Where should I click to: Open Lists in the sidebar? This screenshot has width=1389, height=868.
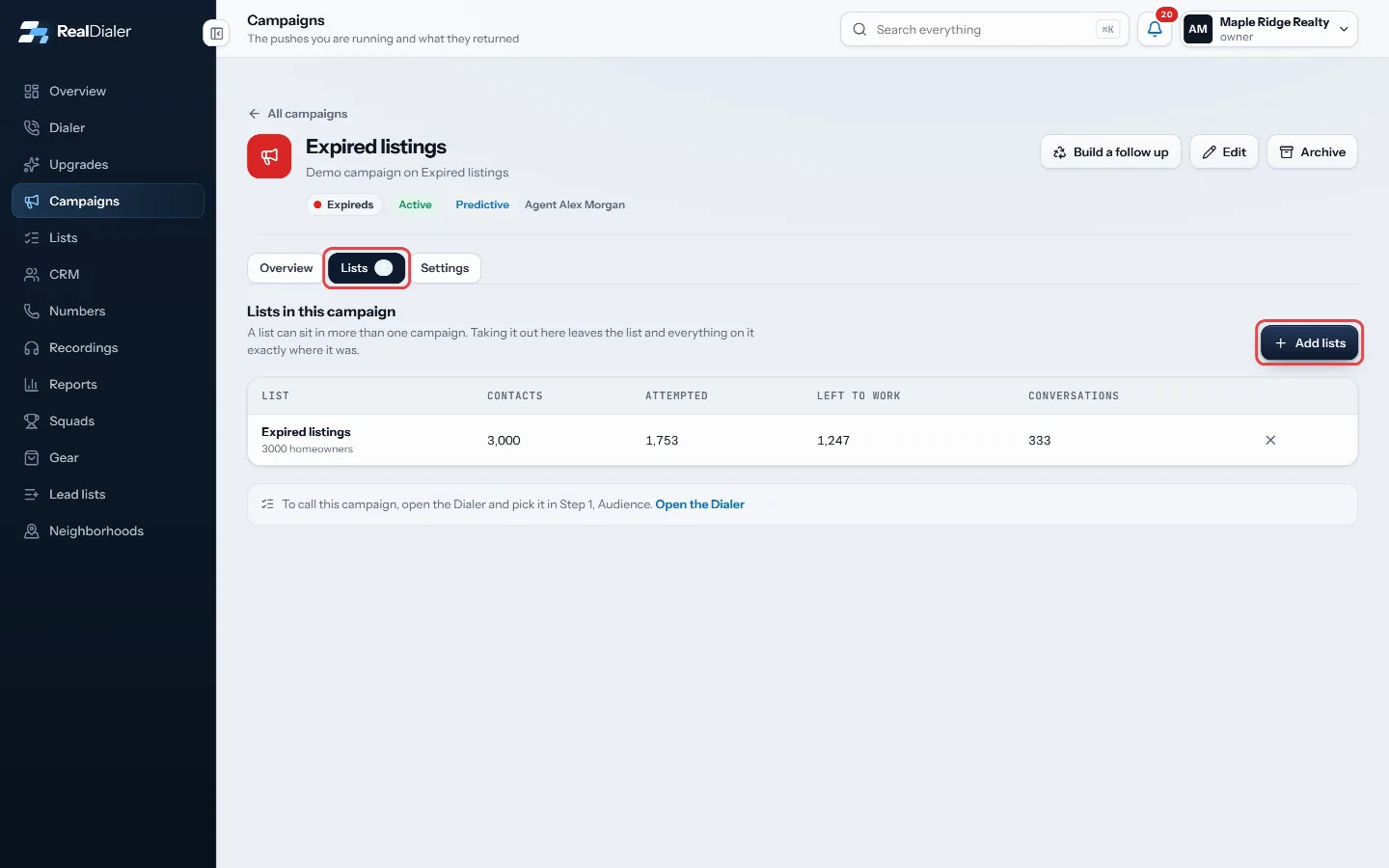[108, 238]
